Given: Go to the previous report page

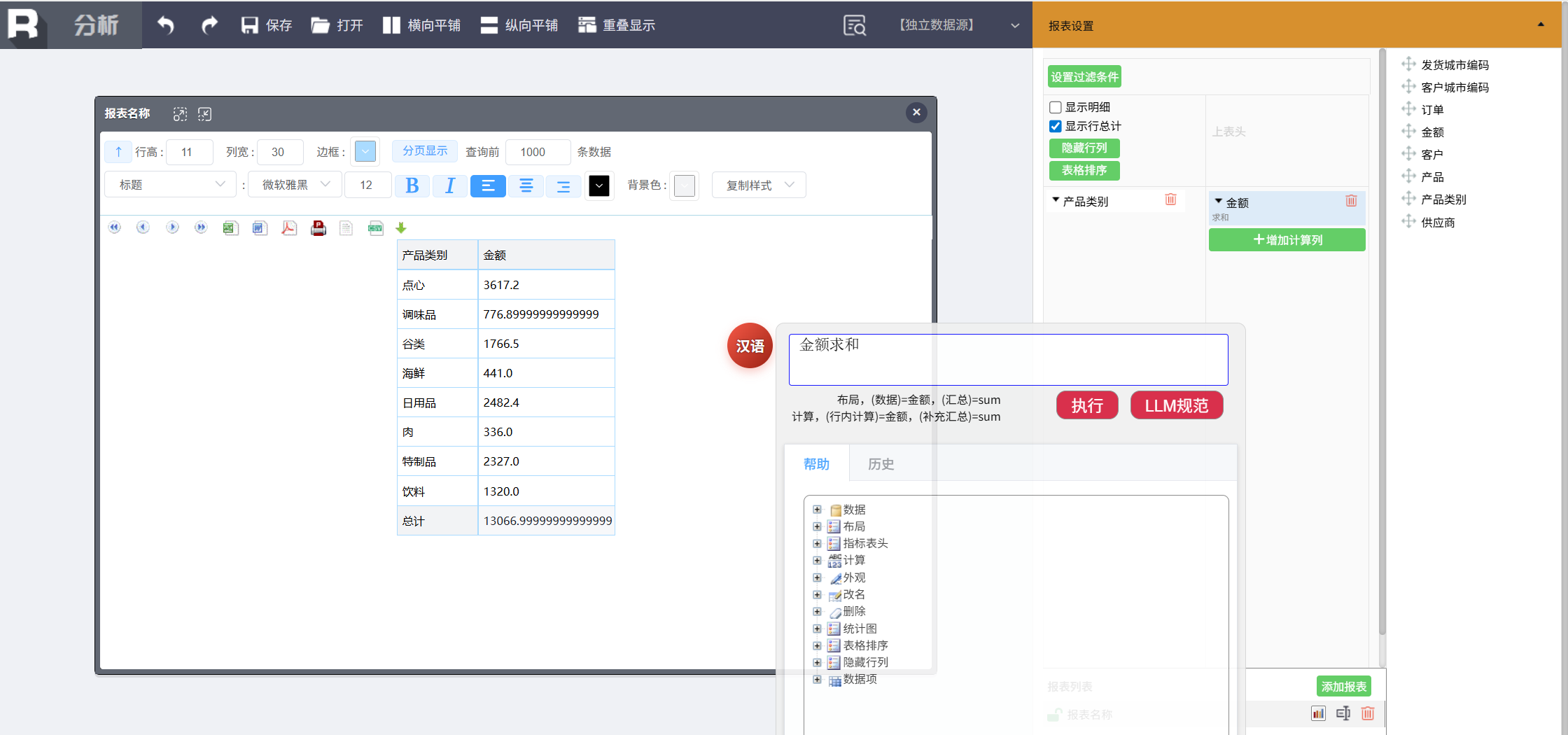Looking at the screenshot, I should click(143, 227).
